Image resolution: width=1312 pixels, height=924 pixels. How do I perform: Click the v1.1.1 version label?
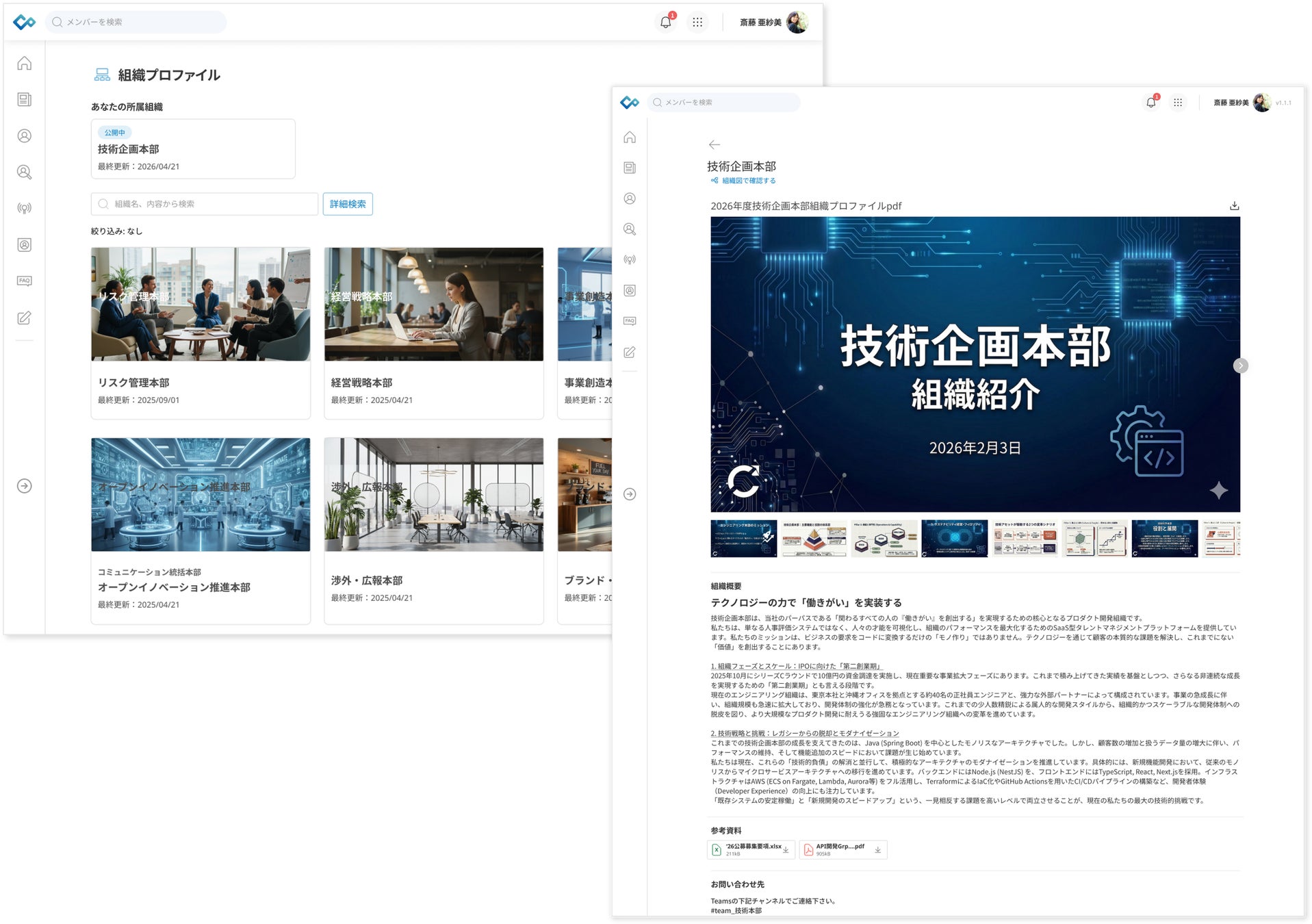(x=1283, y=103)
